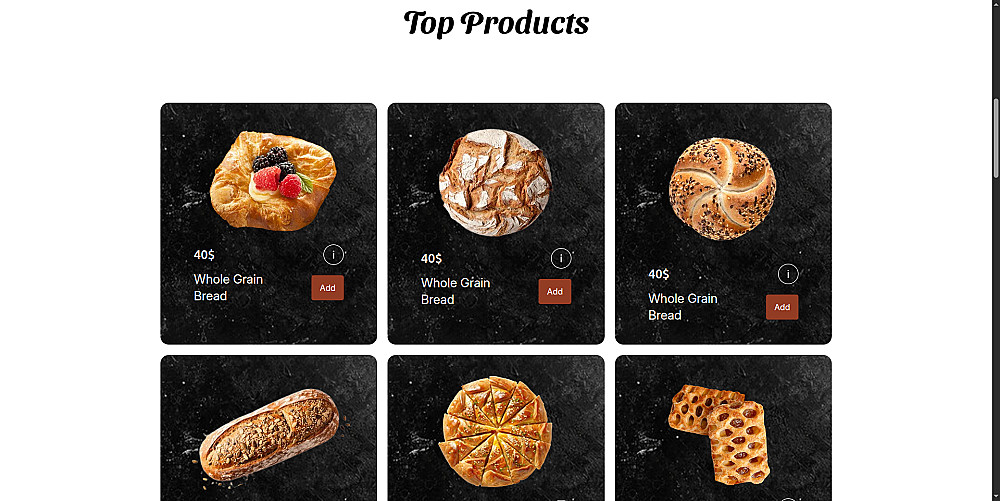Add the seeded swirl roll to cart
Screen dimensions: 1000x501
coord(782,307)
